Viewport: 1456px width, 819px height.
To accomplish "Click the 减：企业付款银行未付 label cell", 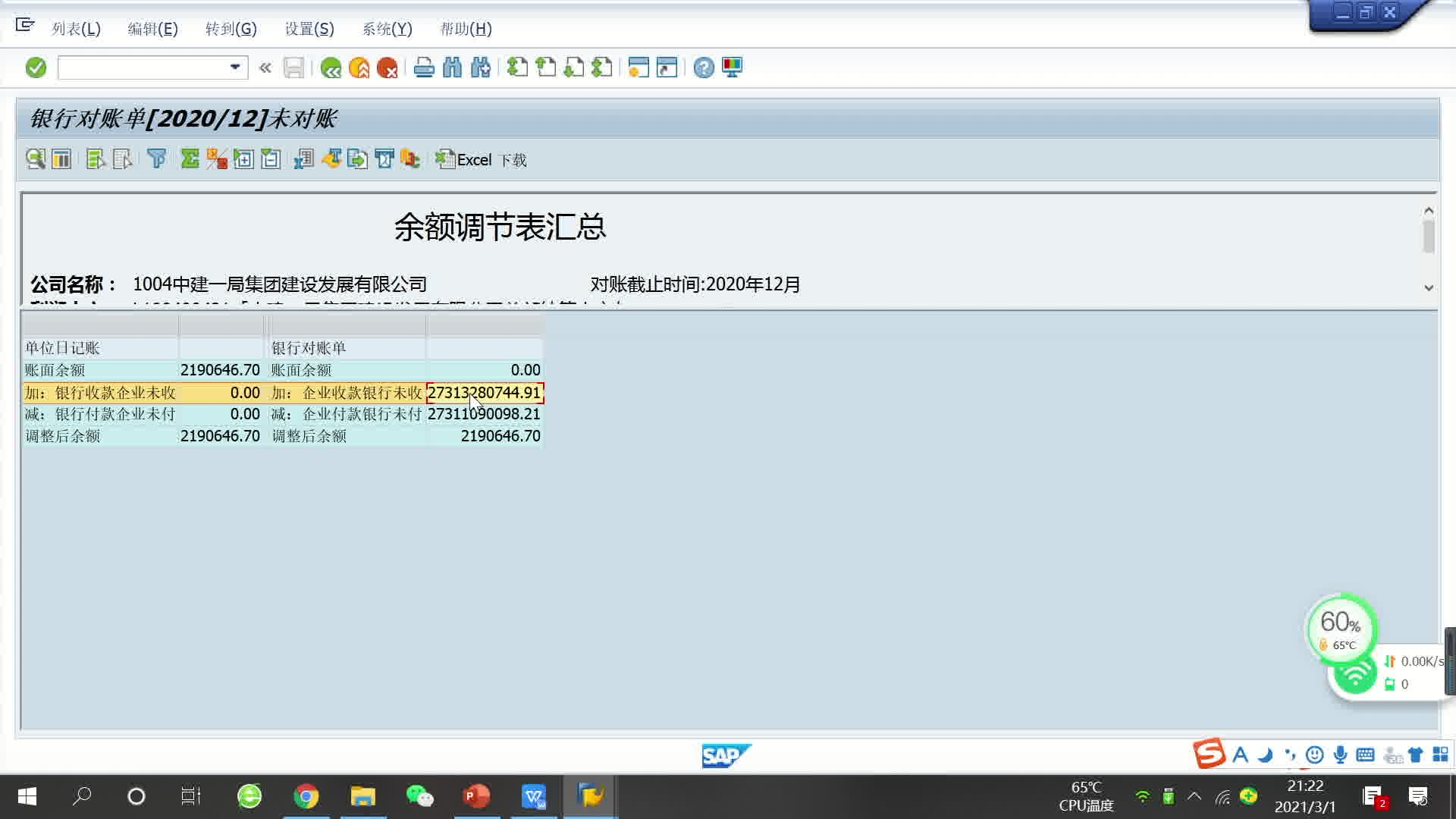I will point(347,414).
